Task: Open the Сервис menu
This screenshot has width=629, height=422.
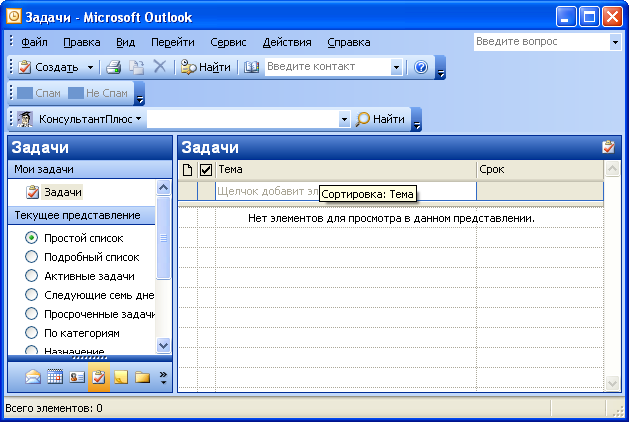Action: (228, 42)
